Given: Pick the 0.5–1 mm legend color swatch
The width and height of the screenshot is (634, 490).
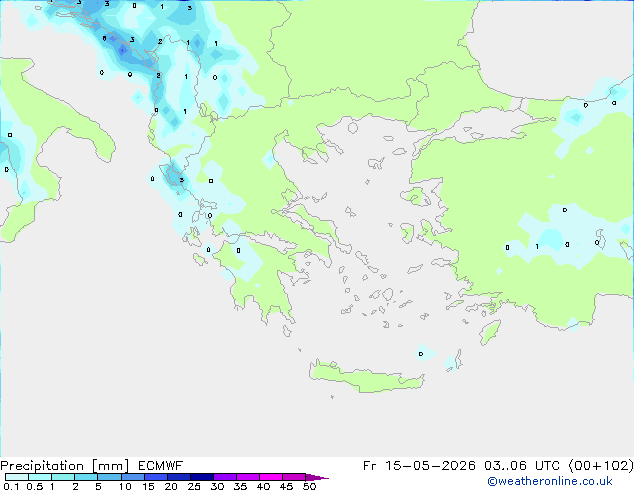Looking at the screenshot, I should click(40, 477).
